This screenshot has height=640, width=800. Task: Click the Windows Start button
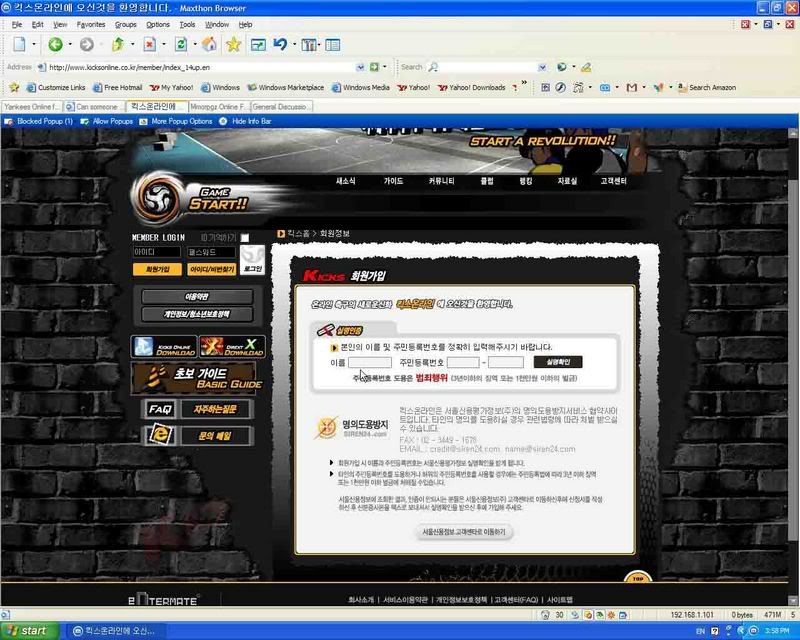coord(30,631)
